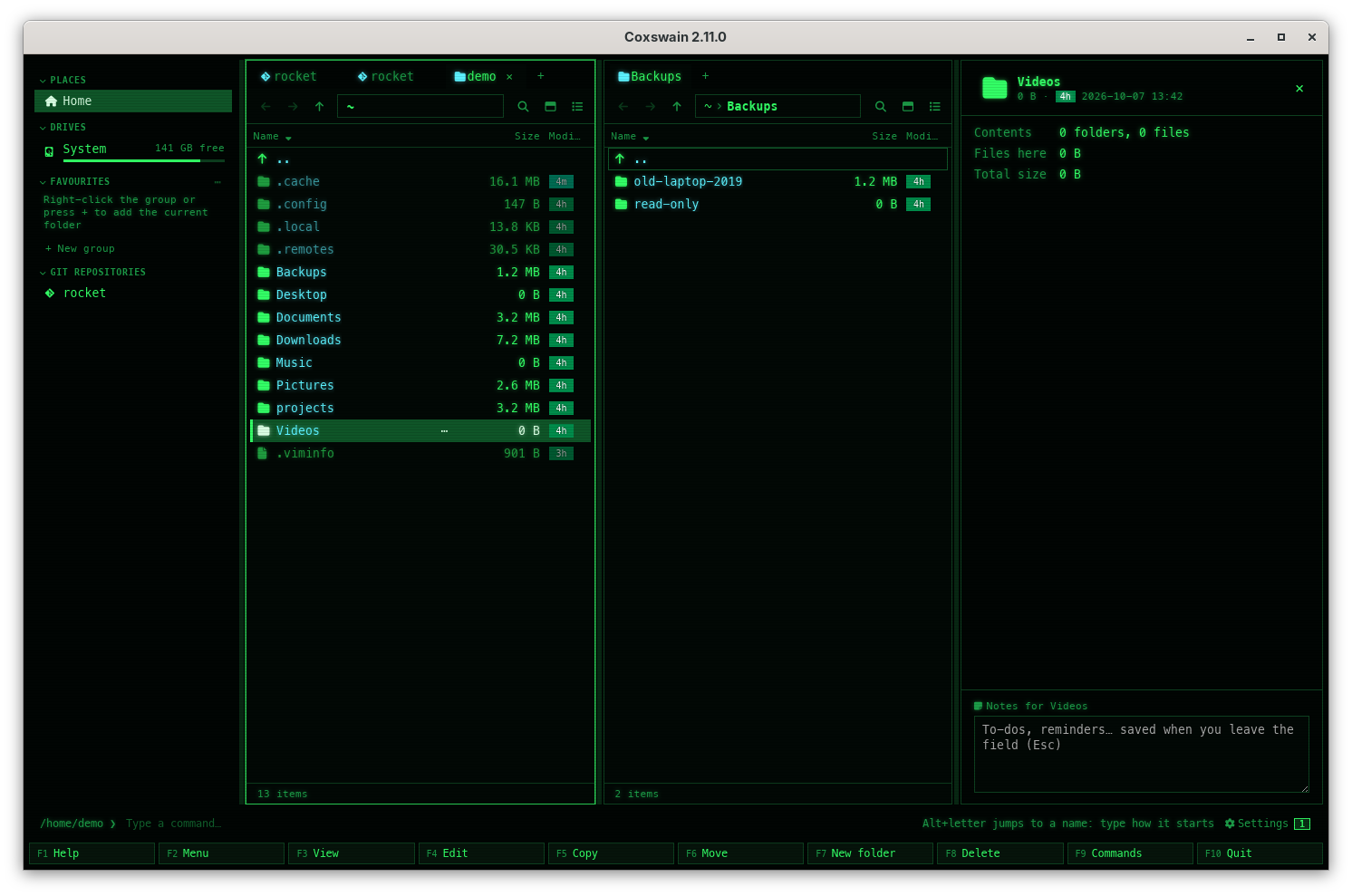Screen dimensions: 1352x896
Task: Switch to the Backups tab
Action: point(650,77)
